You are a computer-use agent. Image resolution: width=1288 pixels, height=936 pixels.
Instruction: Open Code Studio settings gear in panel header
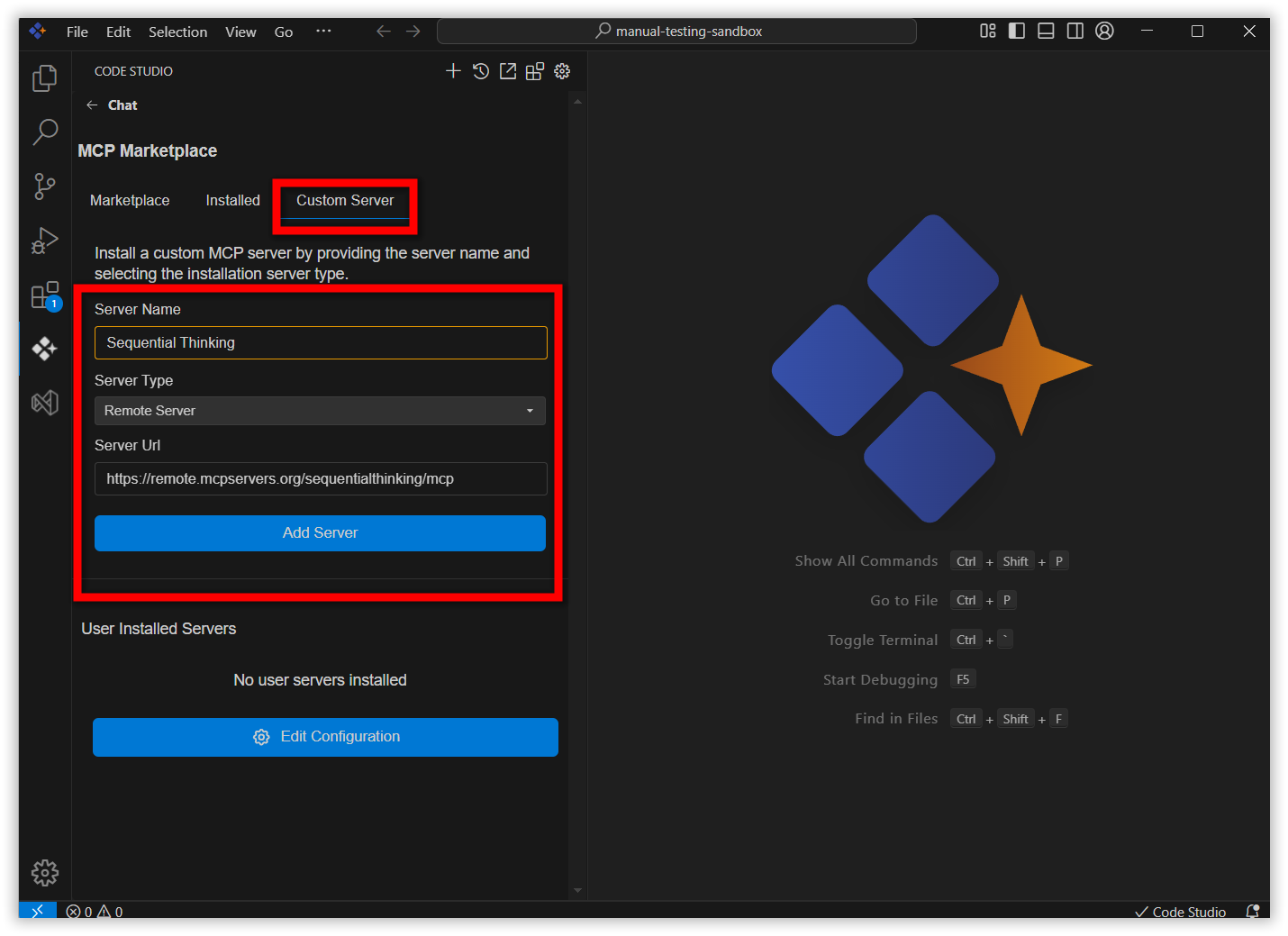point(562,71)
